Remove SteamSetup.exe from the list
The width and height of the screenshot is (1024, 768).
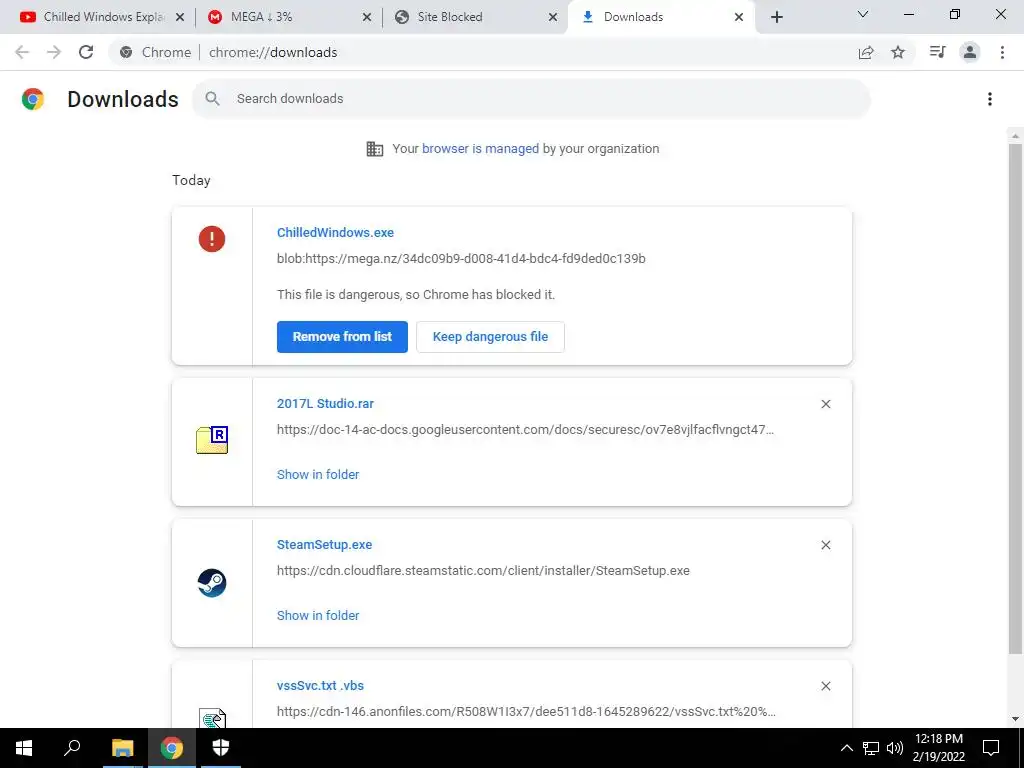825,545
